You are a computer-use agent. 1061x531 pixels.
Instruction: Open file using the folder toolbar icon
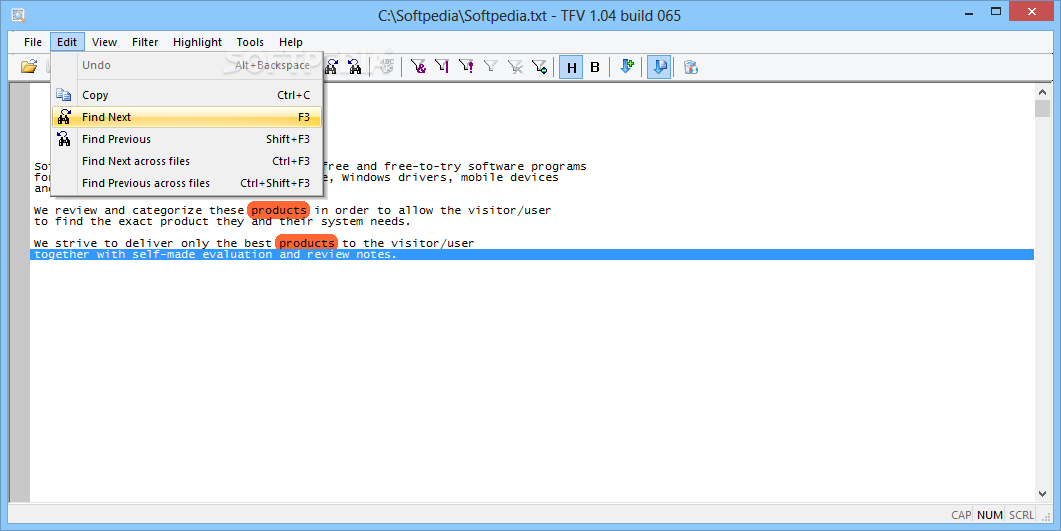tap(28, 66)
